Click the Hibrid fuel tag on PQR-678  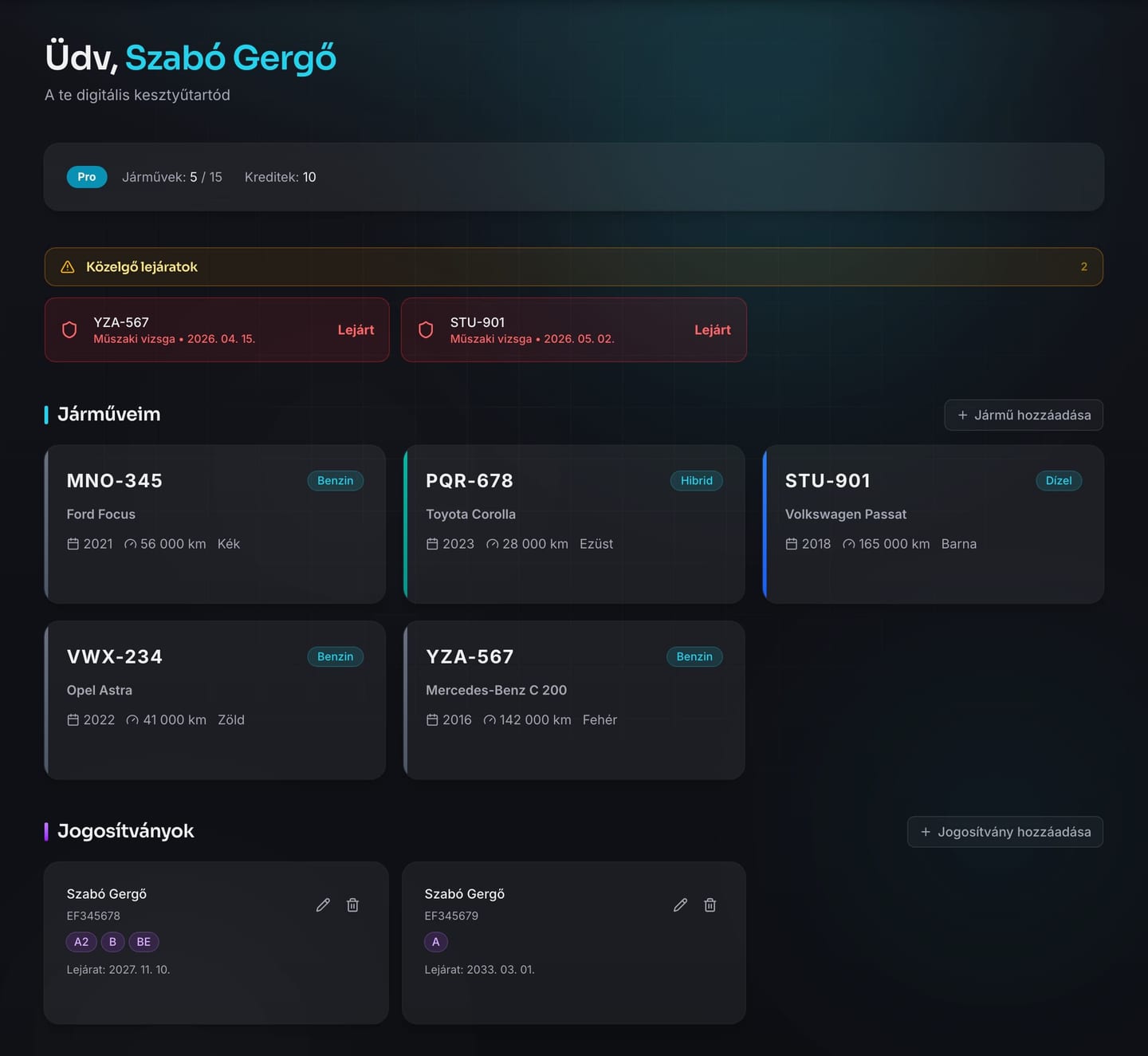click(x=697, y=480)
